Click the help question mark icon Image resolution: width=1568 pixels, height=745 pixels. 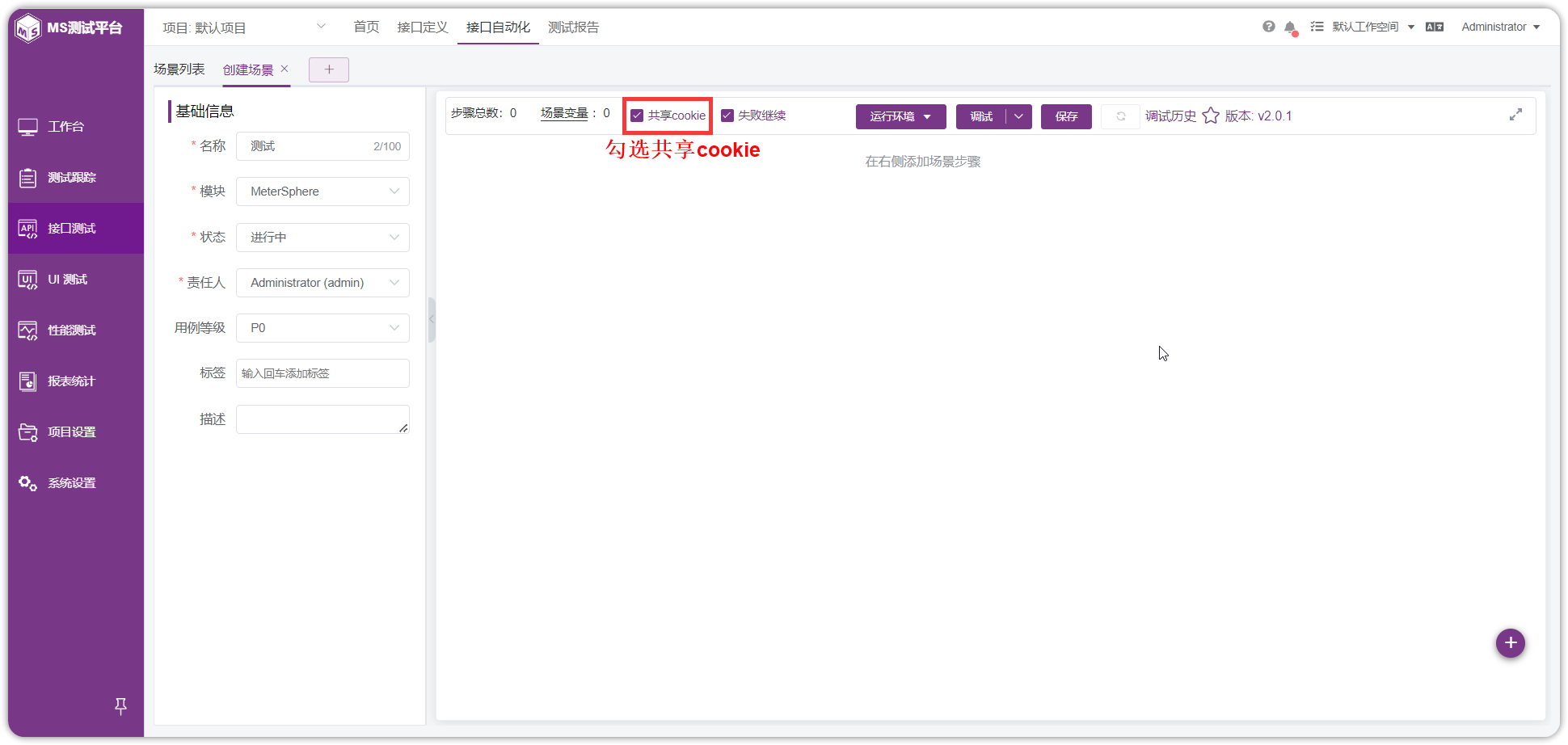point(1269,27)
